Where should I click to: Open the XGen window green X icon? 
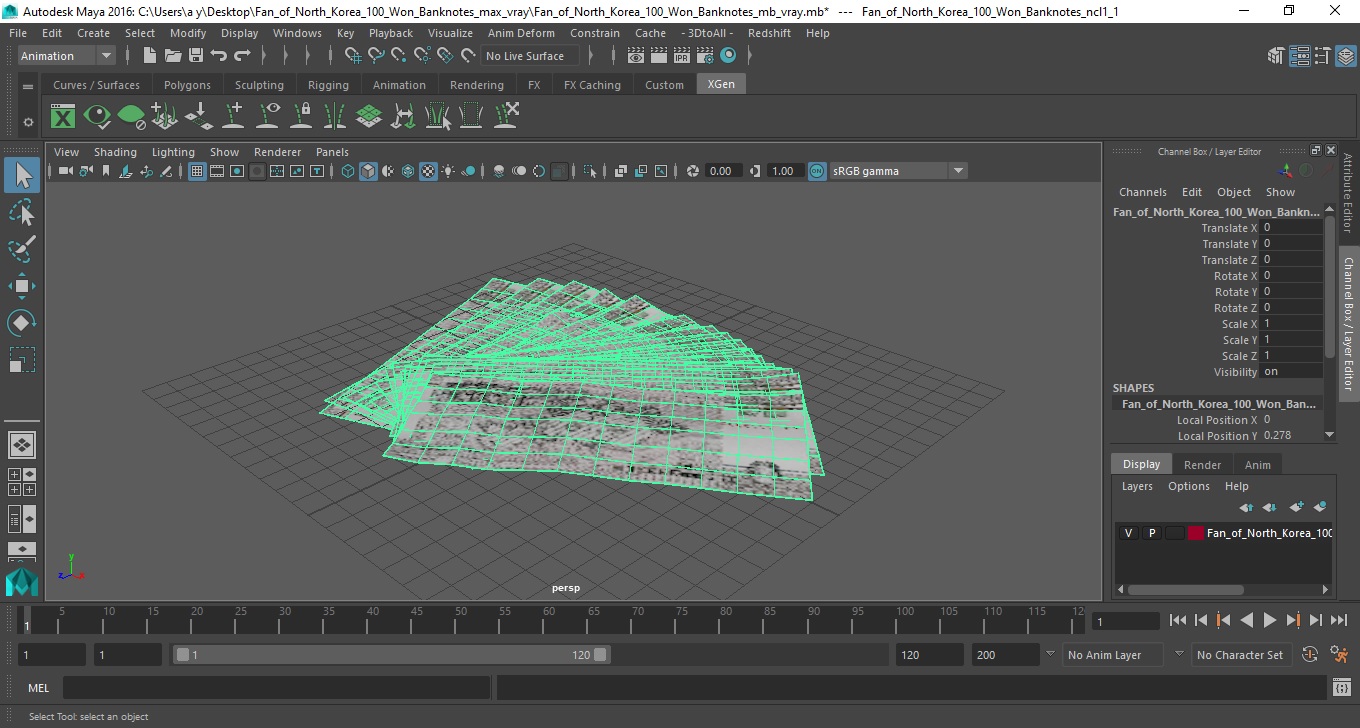[63, 117]
